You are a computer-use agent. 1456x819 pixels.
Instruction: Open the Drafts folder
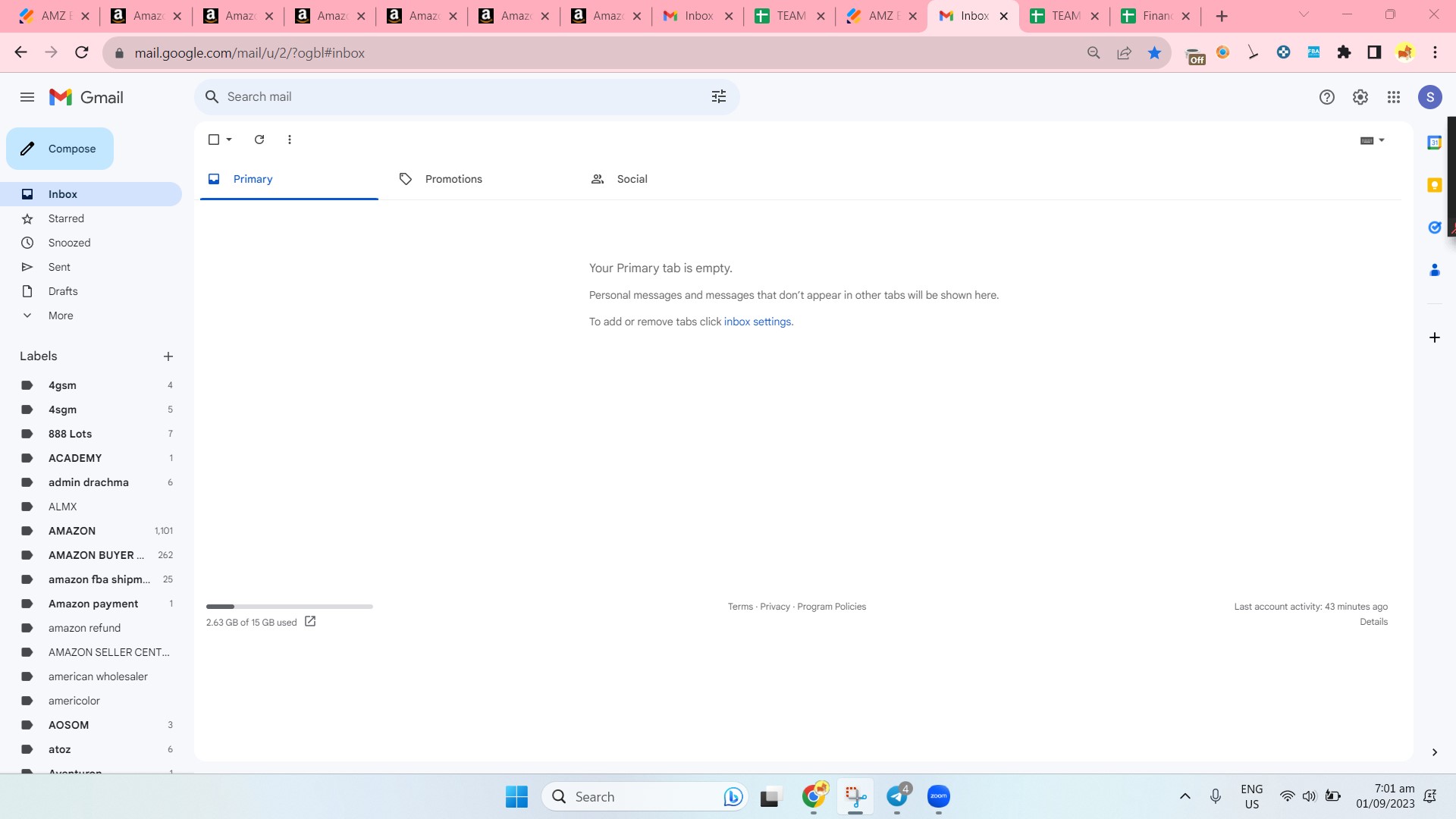[x=91, y=291]
